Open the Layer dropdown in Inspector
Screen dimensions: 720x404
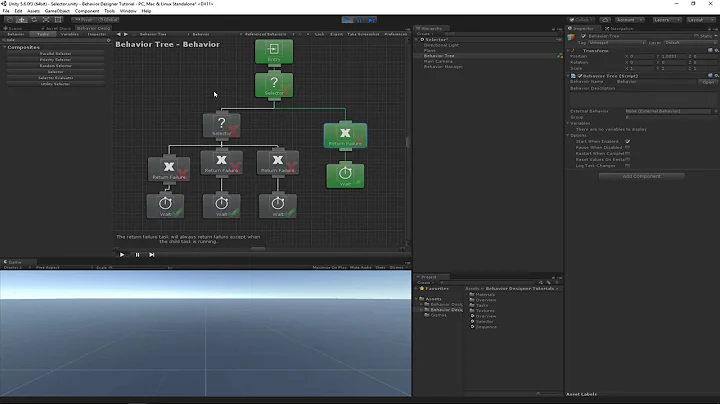point(690,43)
